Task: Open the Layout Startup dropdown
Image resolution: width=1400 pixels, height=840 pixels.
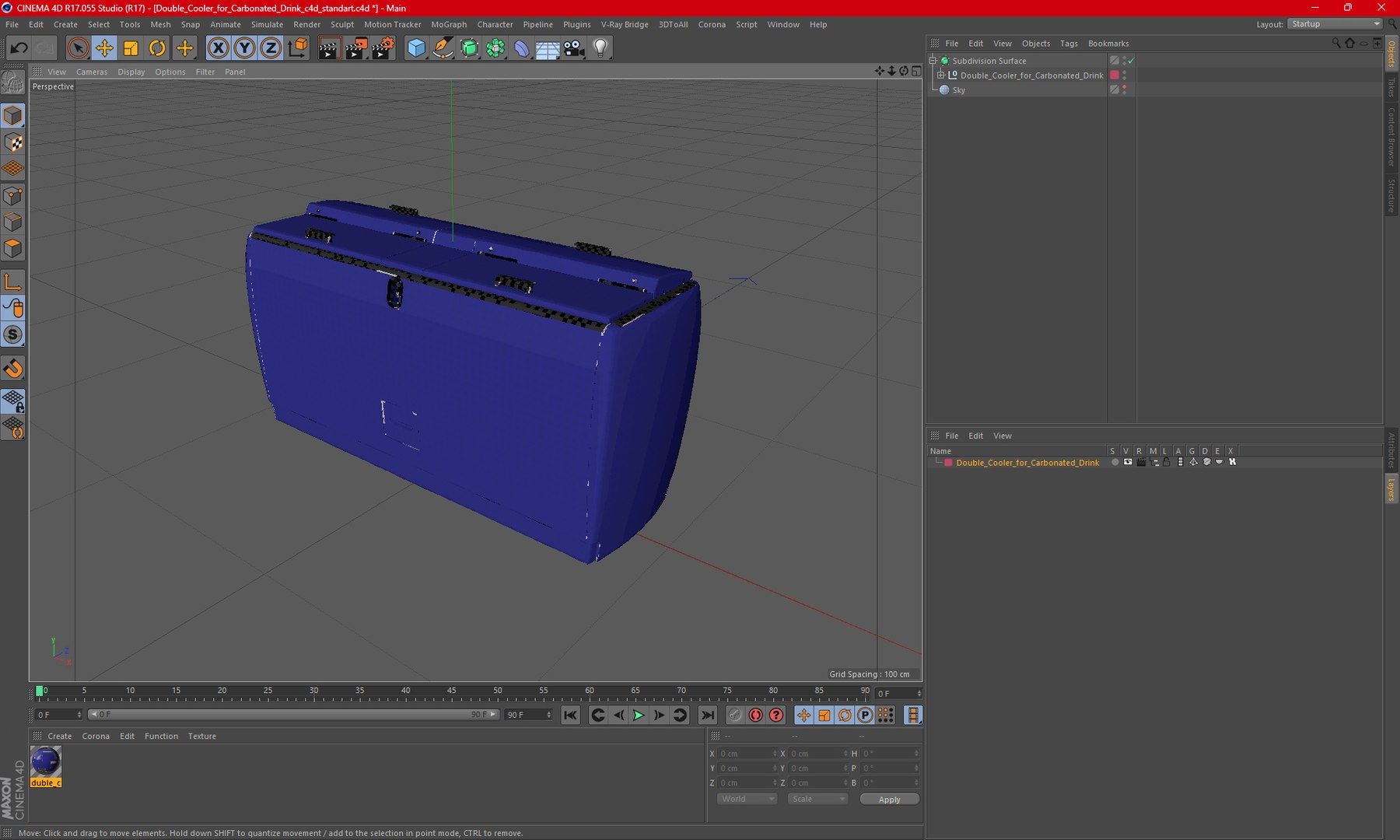Action: tap(1335, 24)
